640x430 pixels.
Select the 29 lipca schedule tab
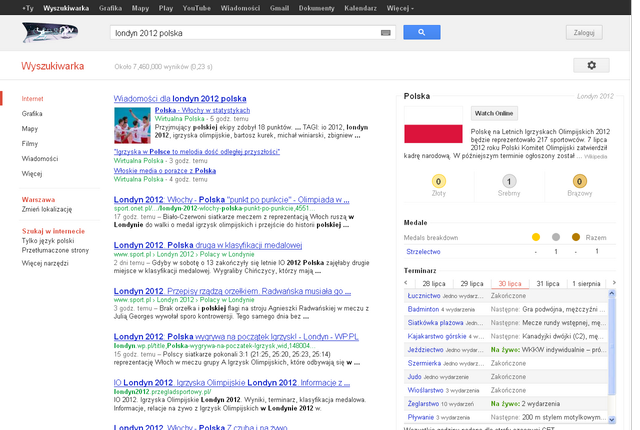tap(472, 284)
